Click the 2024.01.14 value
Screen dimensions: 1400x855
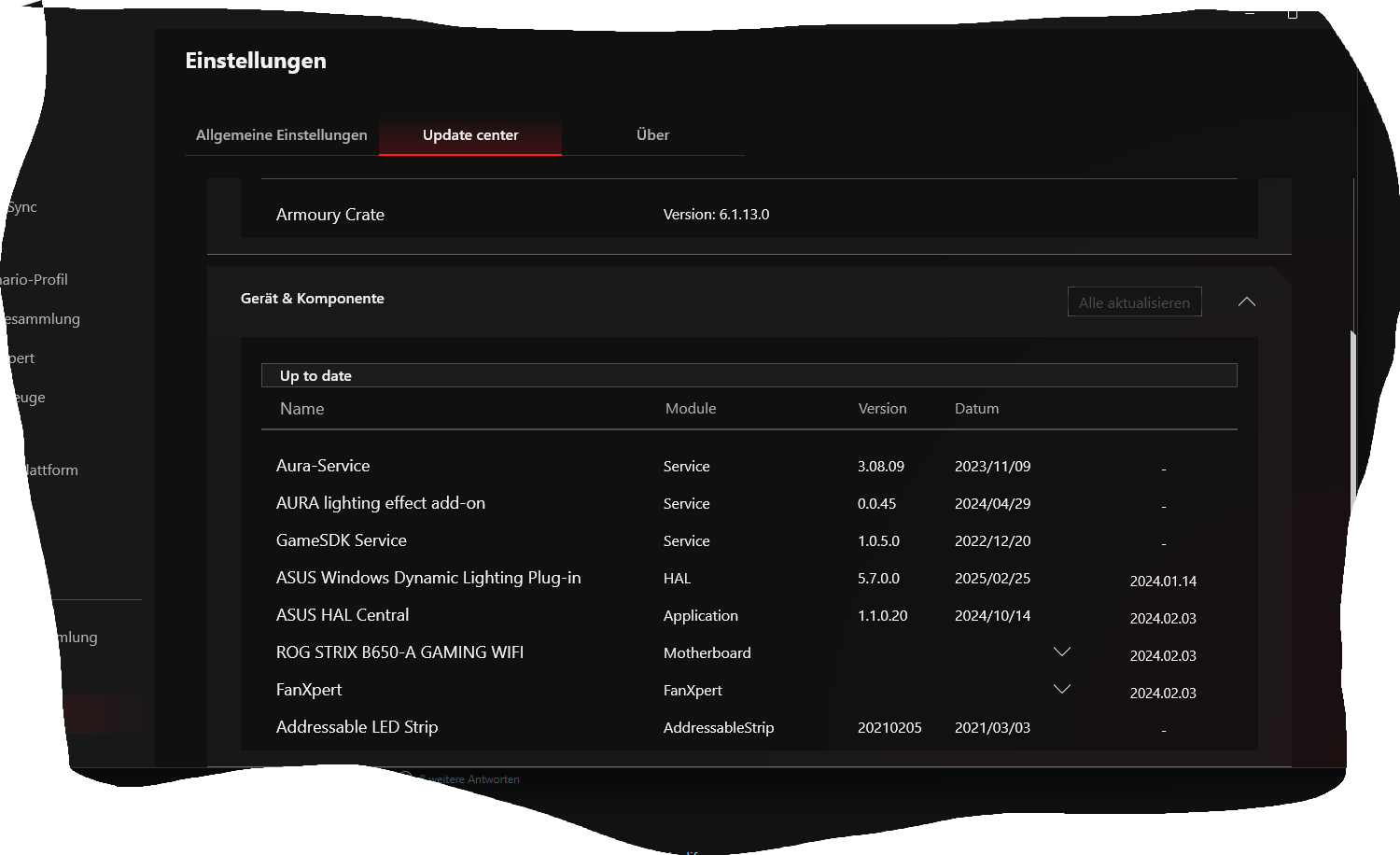[x=1163, y=582]
